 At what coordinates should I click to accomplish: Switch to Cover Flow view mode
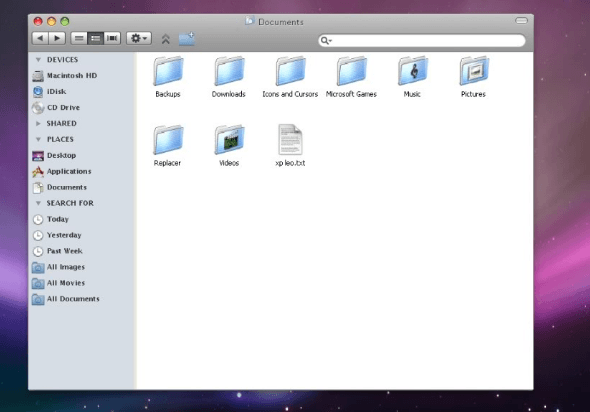tap(112, 38)
